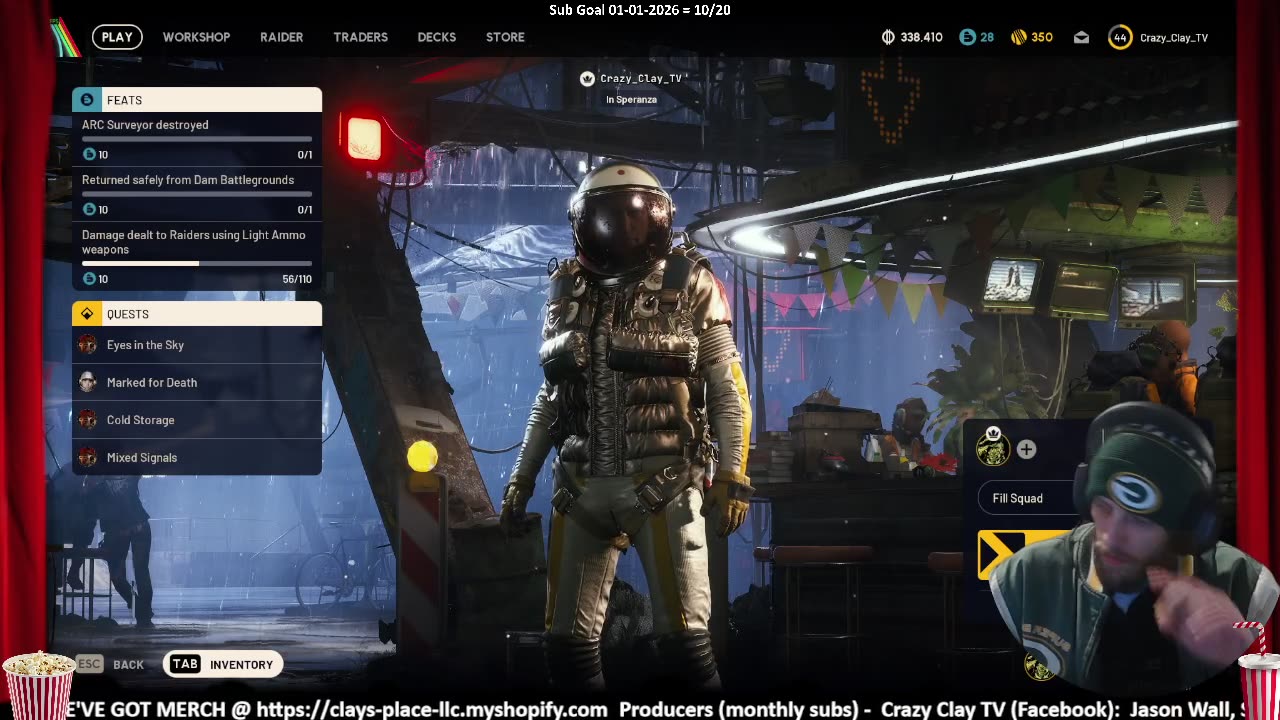Click the coin currency icon beside 338.410
1280x720 pixels.
click(888, 37)
